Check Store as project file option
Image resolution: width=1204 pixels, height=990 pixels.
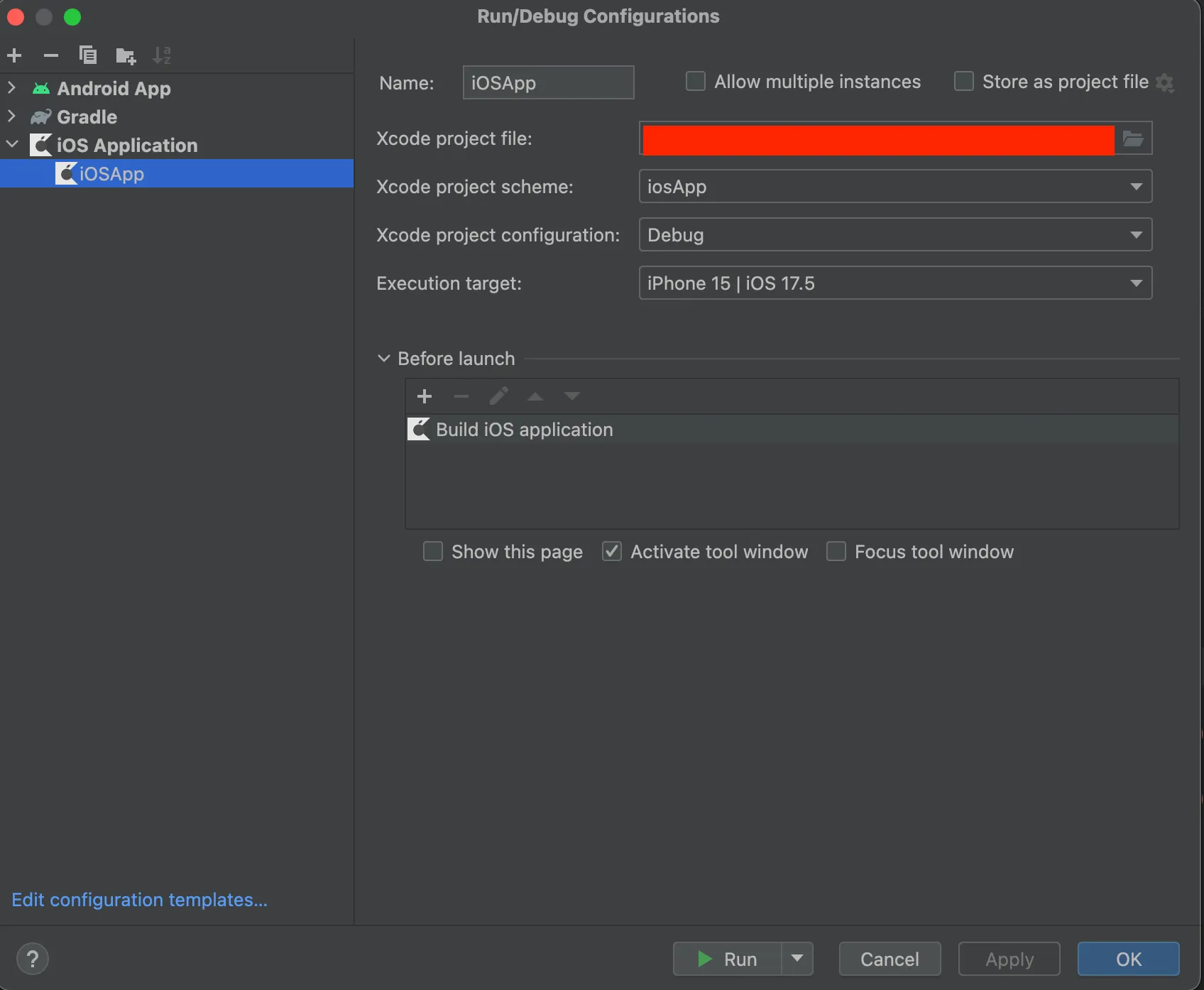(963, 82)
